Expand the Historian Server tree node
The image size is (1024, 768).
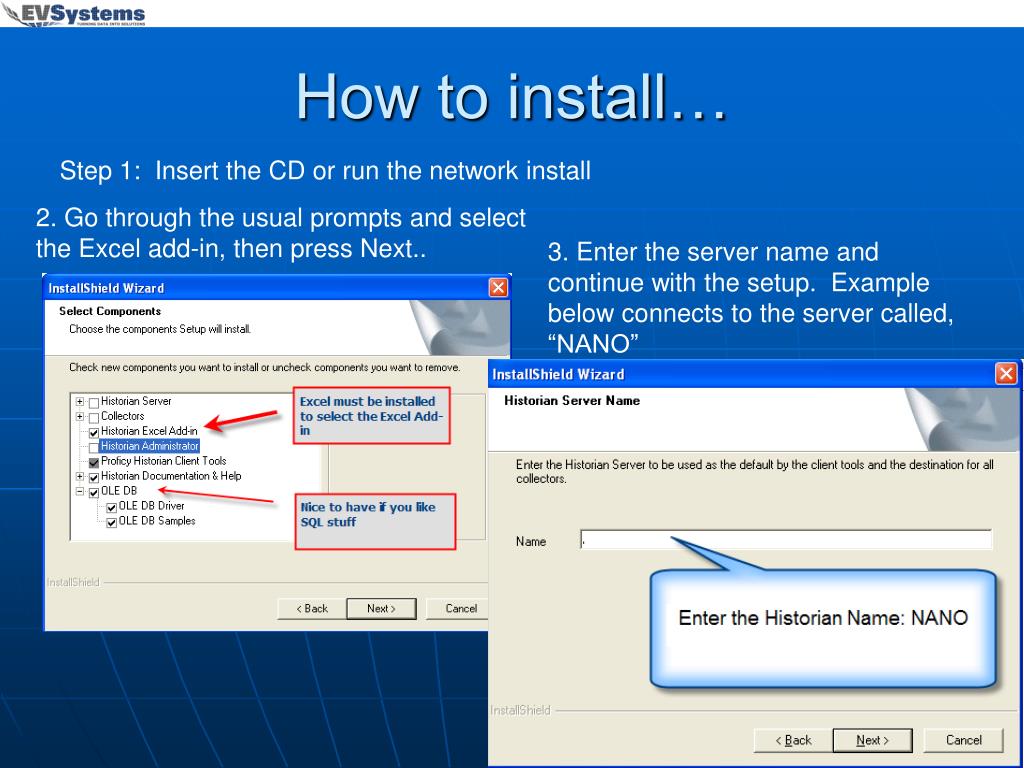[80, 402]
